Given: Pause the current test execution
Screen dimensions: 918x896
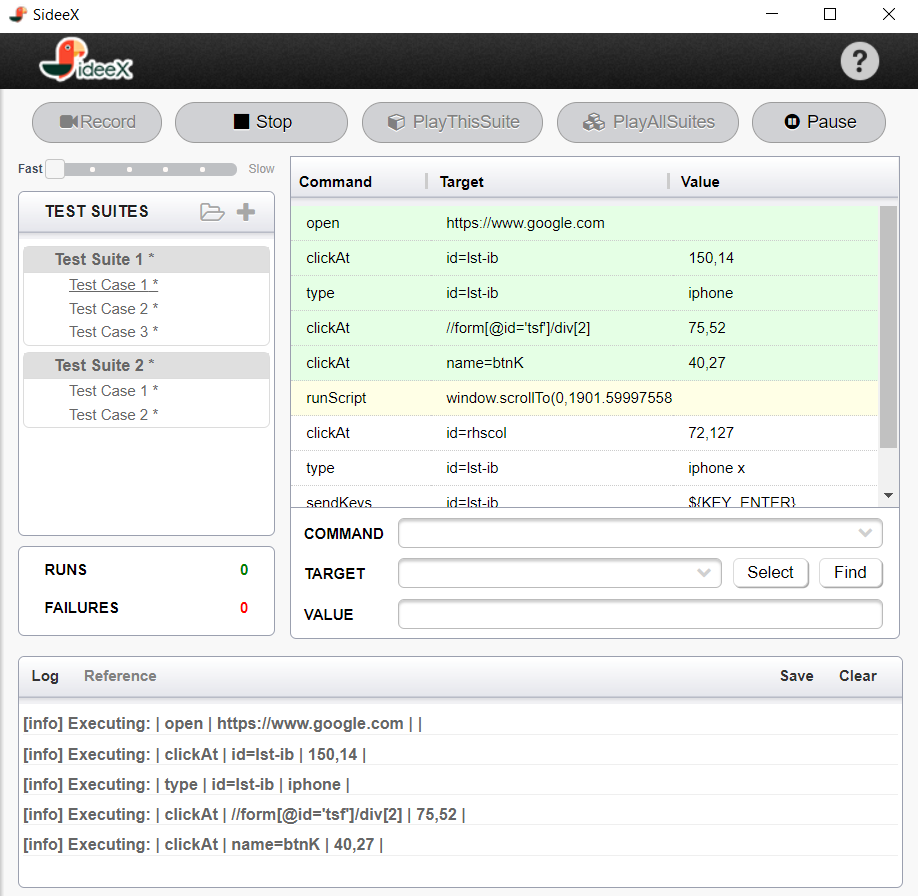Looking at the screenshot, I should coord(818,122).
